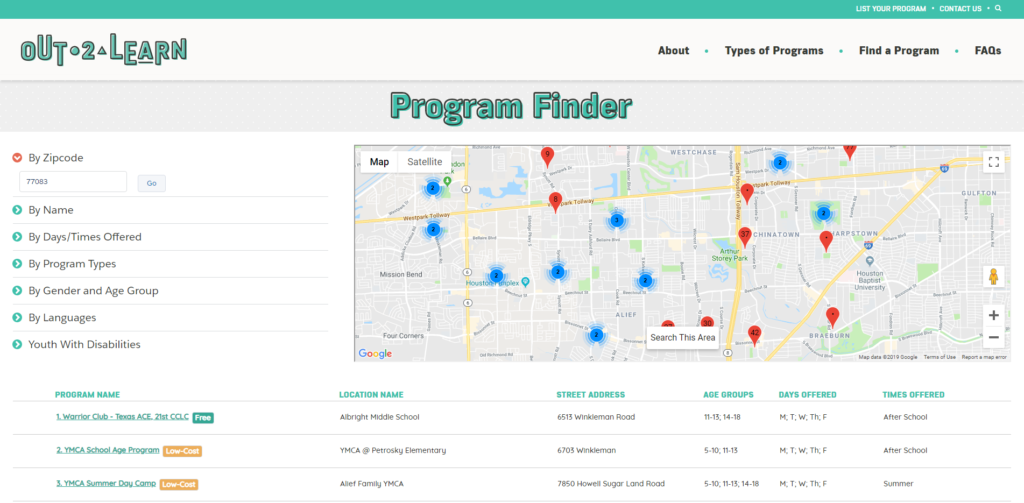Image resolution: width=1024 pixels, height=503 pixels.
Task: Open the Terms of Use map link
Action: pyautogui.click(x=939, y=357)
